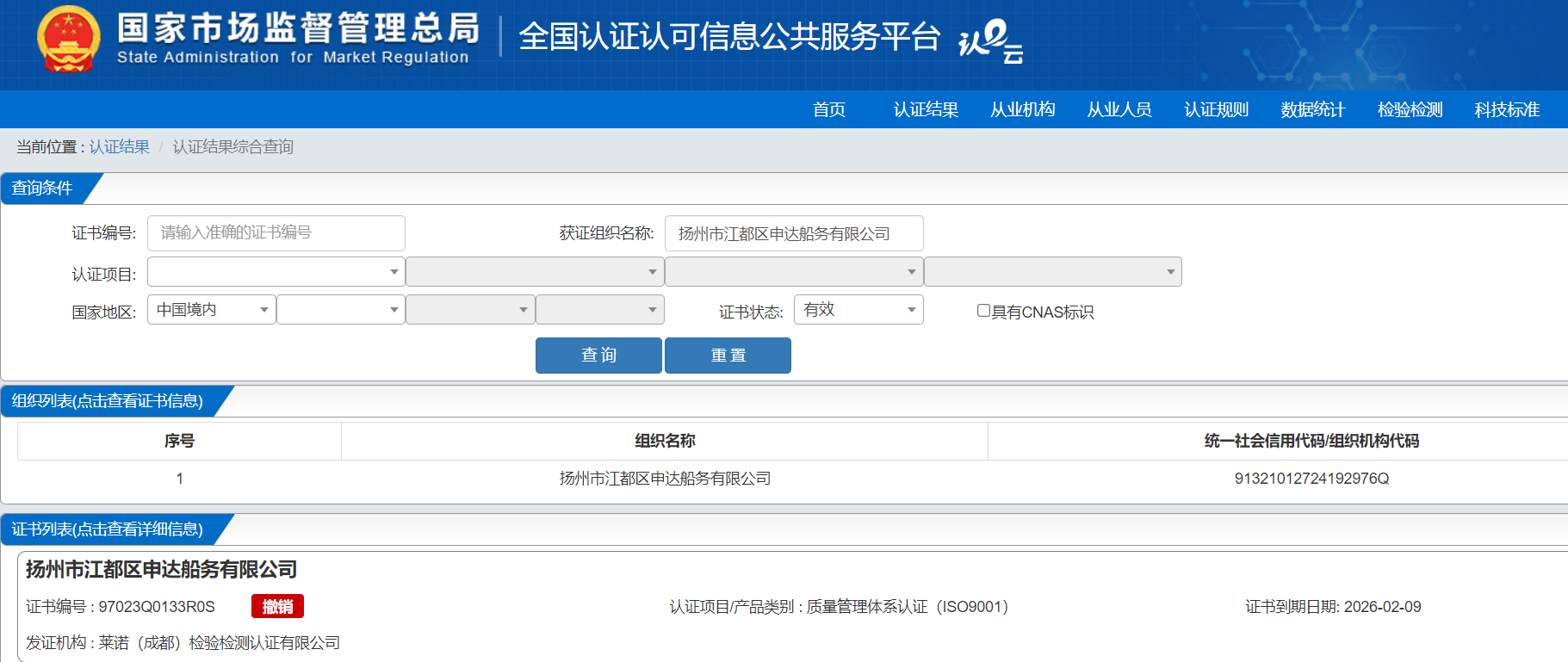Focus the 证书编号 input field

pyautogui.click(x=276, y=233)
